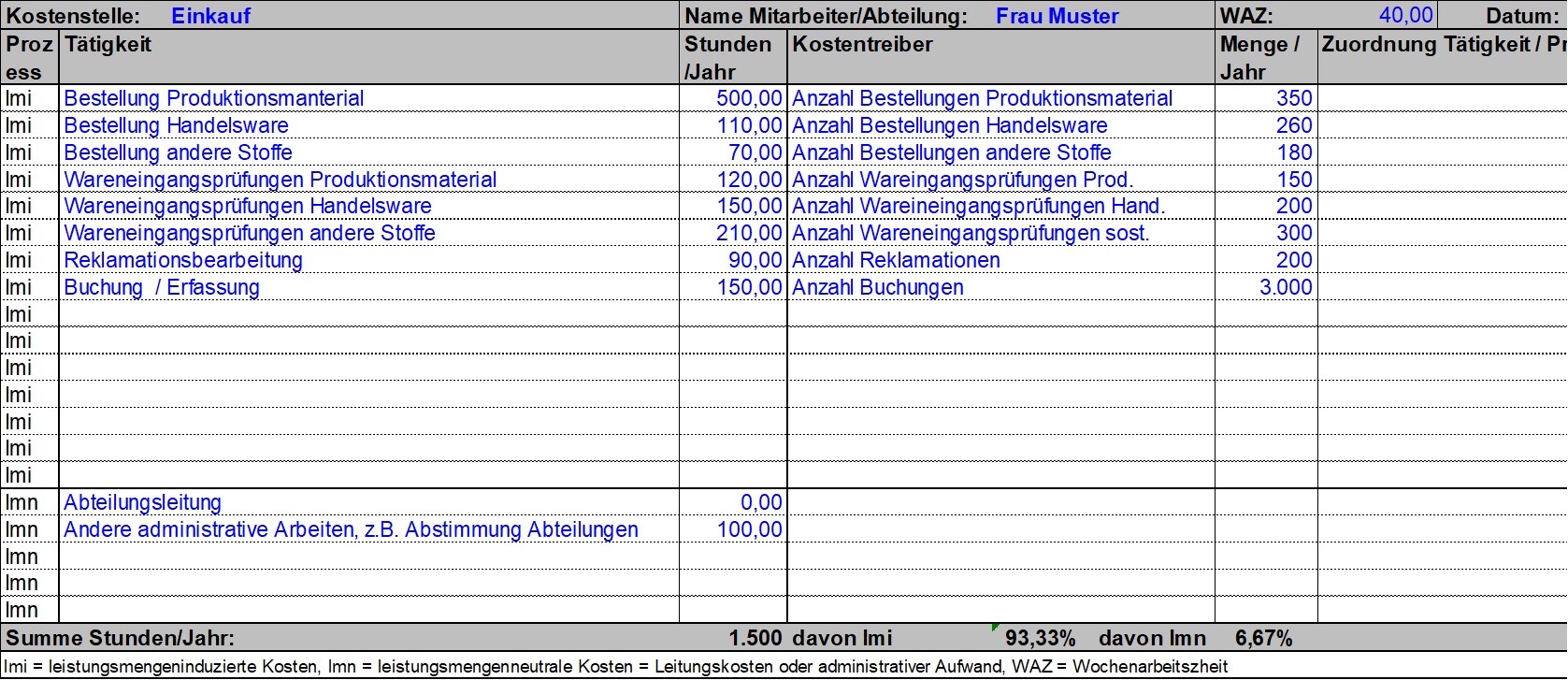Select the quantity 3.000 cell

(1285, 287)
